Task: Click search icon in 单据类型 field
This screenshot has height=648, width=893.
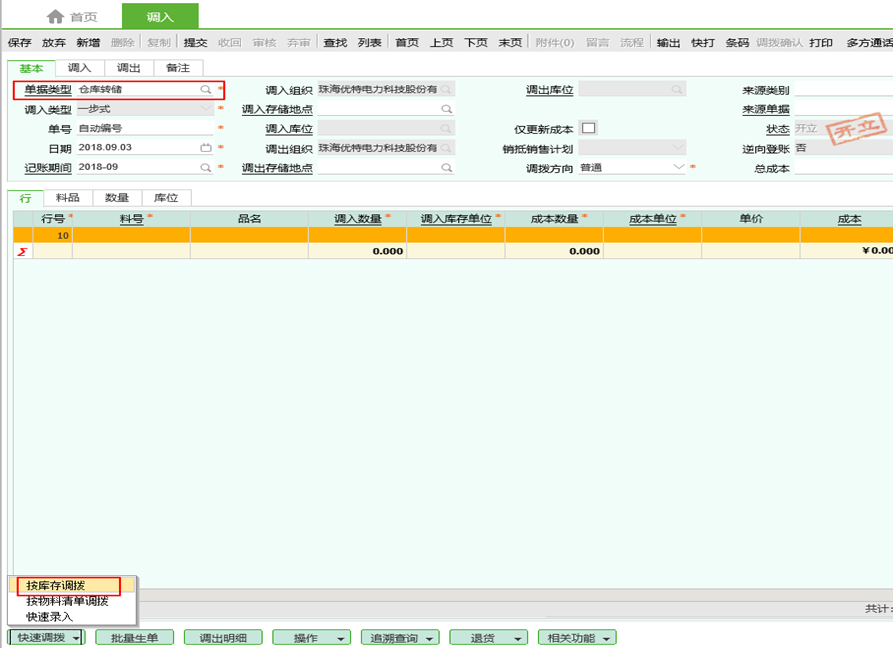Action: click(205, 90)
